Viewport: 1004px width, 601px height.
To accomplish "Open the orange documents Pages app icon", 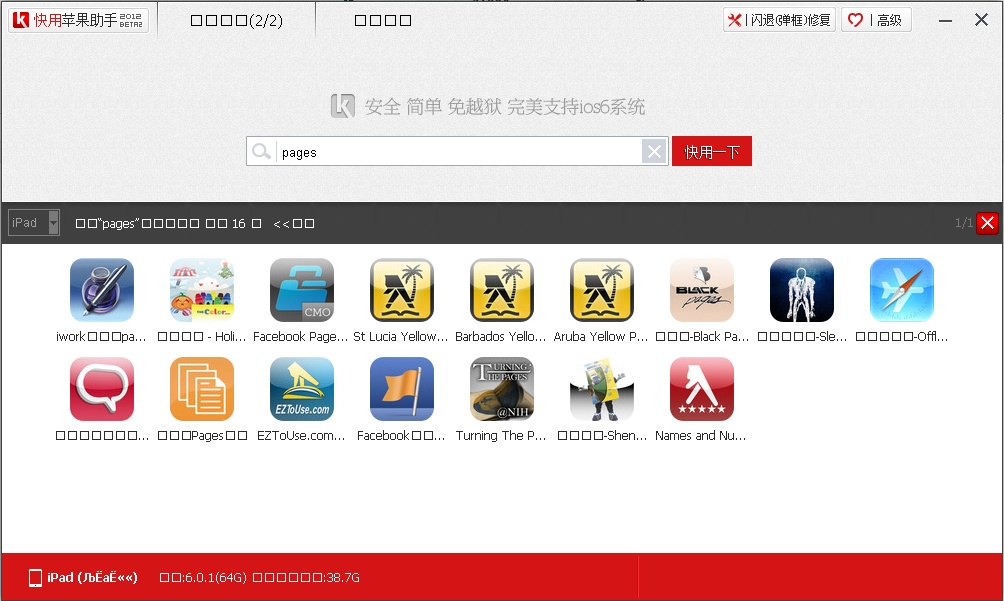I will click(x=202, y=389).
